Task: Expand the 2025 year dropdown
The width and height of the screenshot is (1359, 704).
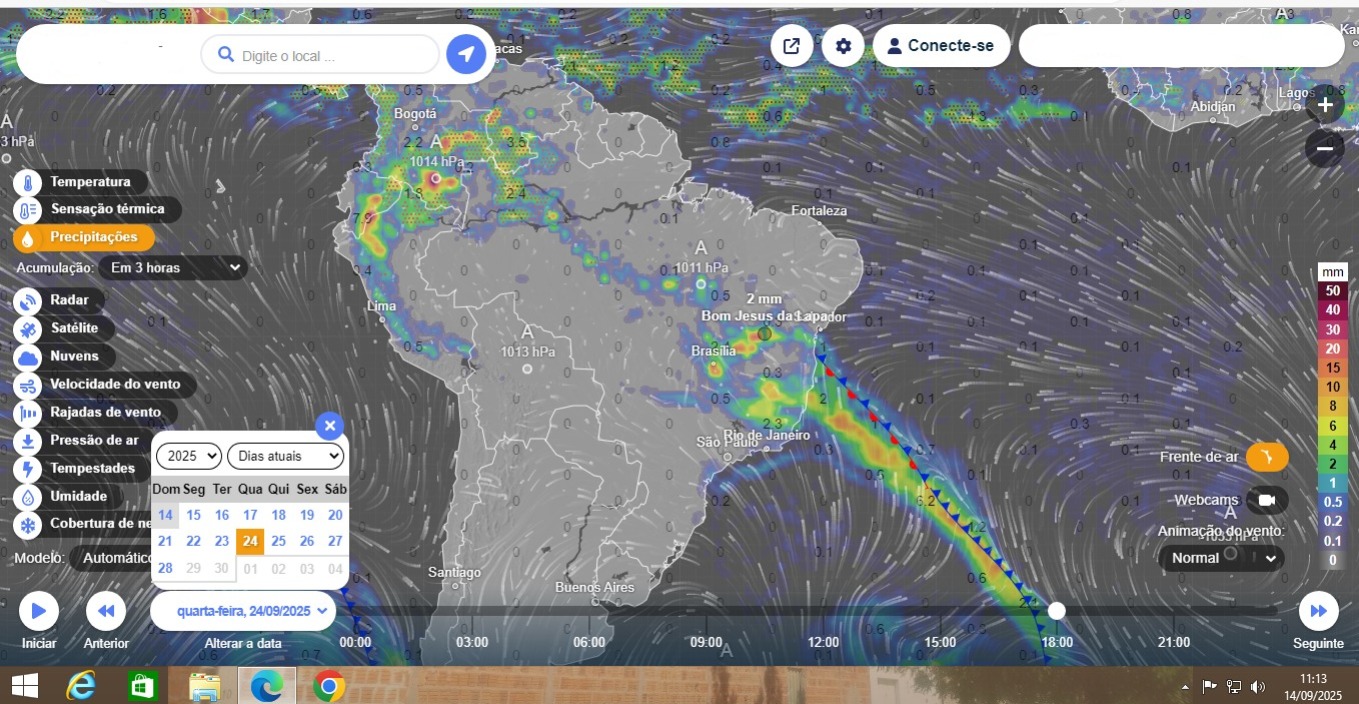Action: pos(188,456)
